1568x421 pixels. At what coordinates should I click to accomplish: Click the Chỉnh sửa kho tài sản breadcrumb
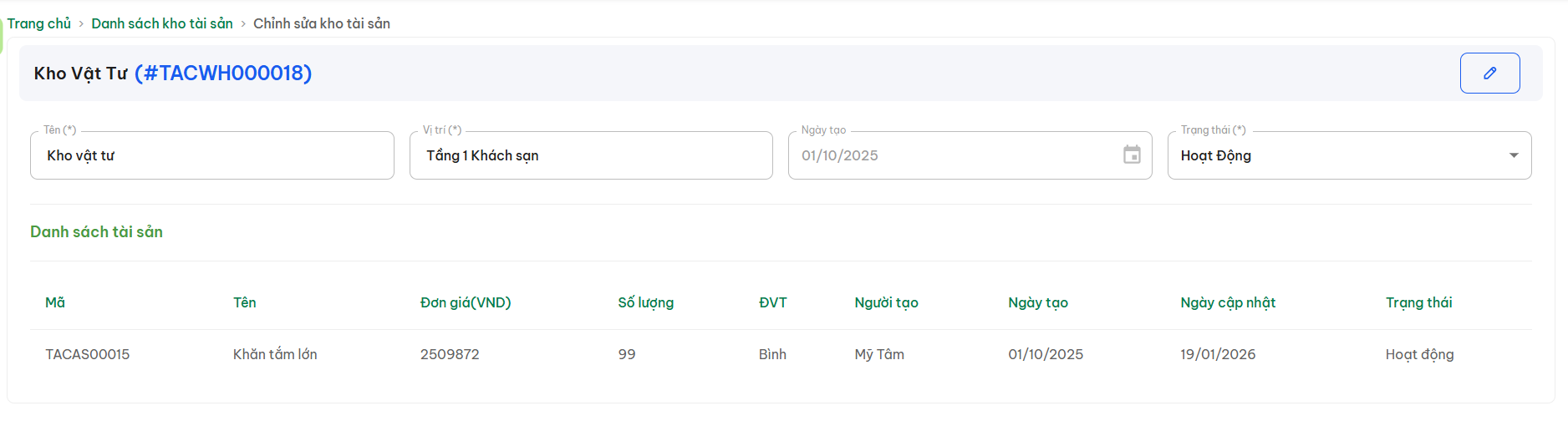pos(322,23)
